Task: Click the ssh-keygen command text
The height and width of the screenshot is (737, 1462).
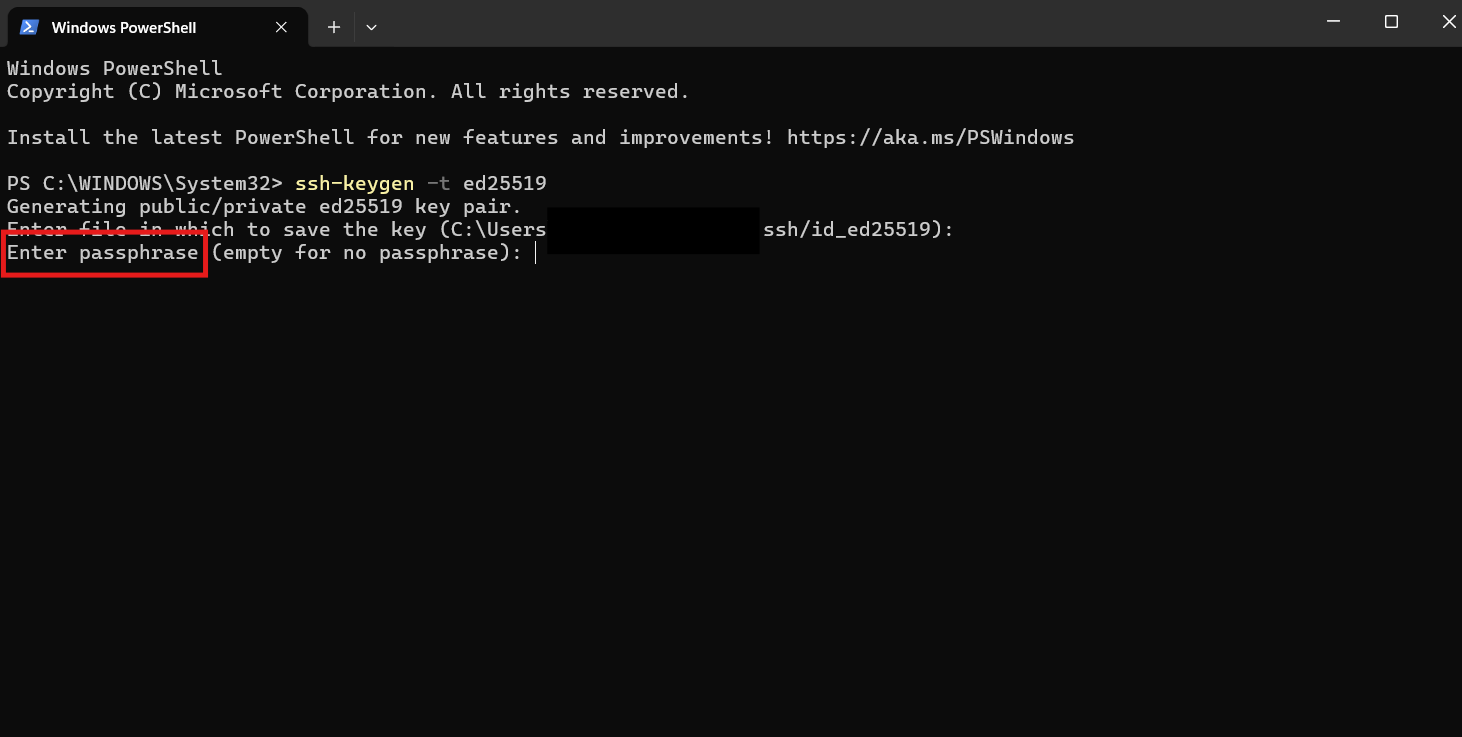Action: coord(354,184)
